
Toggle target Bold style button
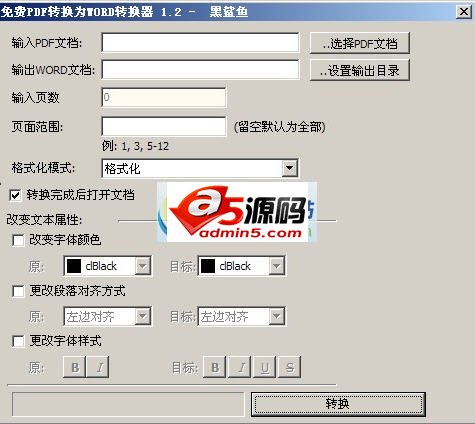(215, 367)
